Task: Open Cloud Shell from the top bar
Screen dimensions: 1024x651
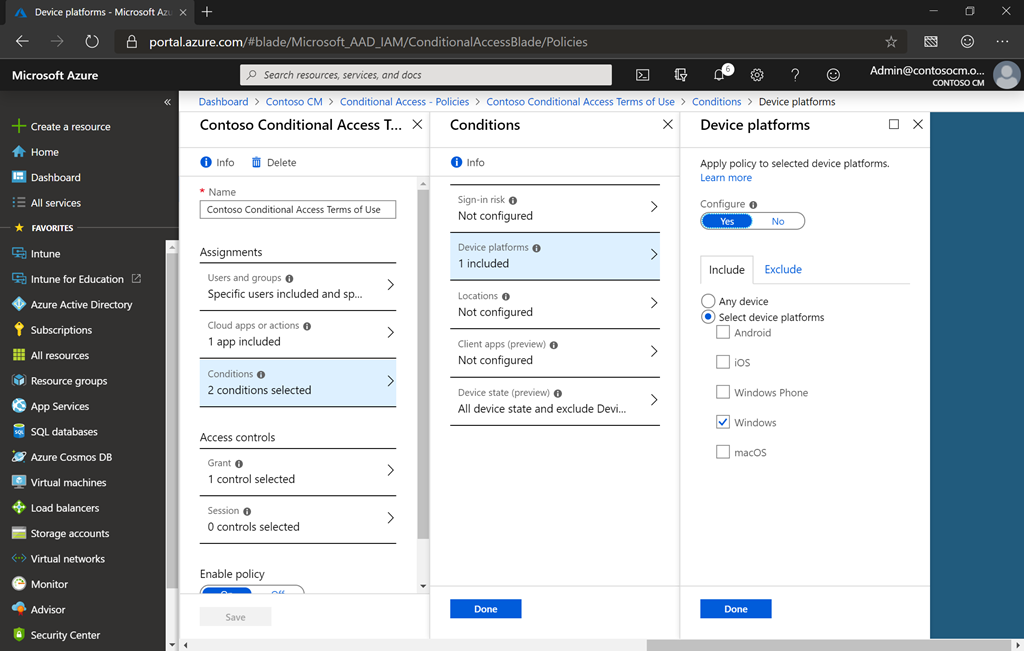Action: point(643,75)
